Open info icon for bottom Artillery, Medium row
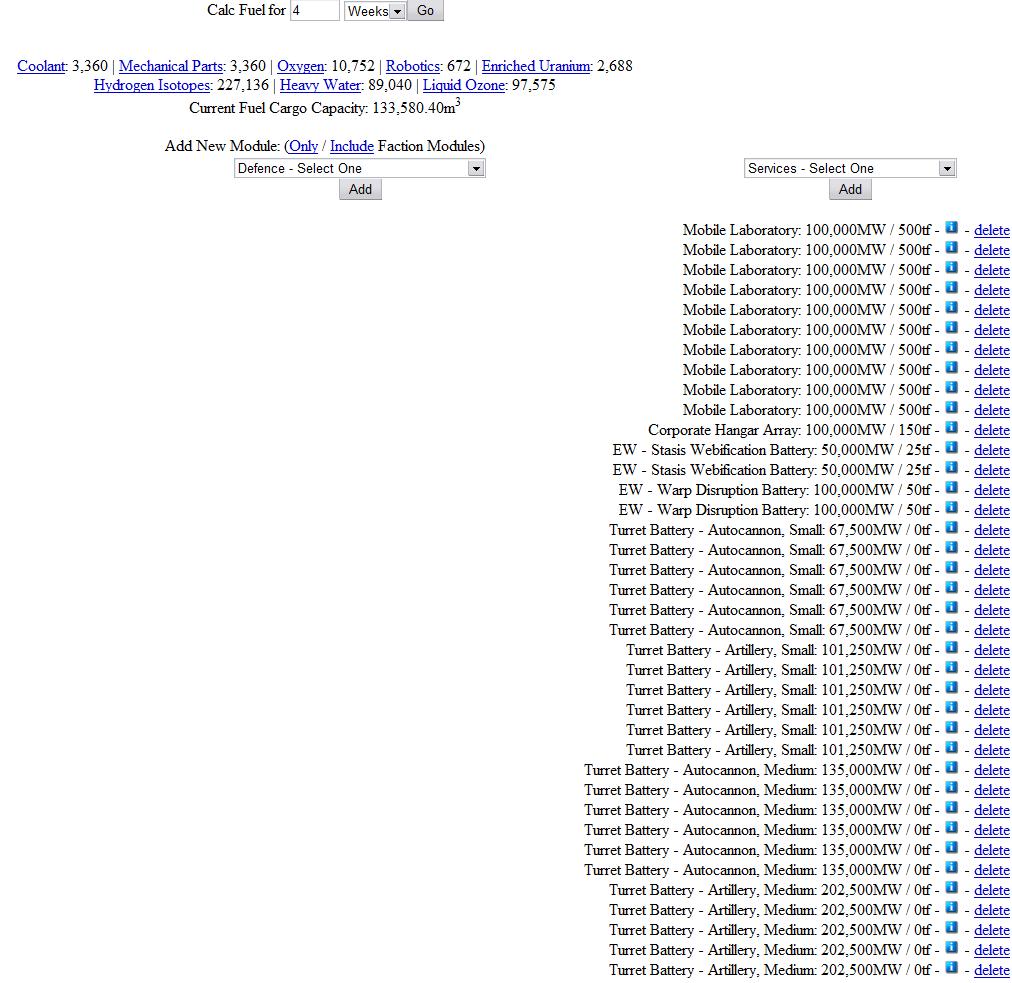Screen dimensions: 1012x983 (951, 968)
